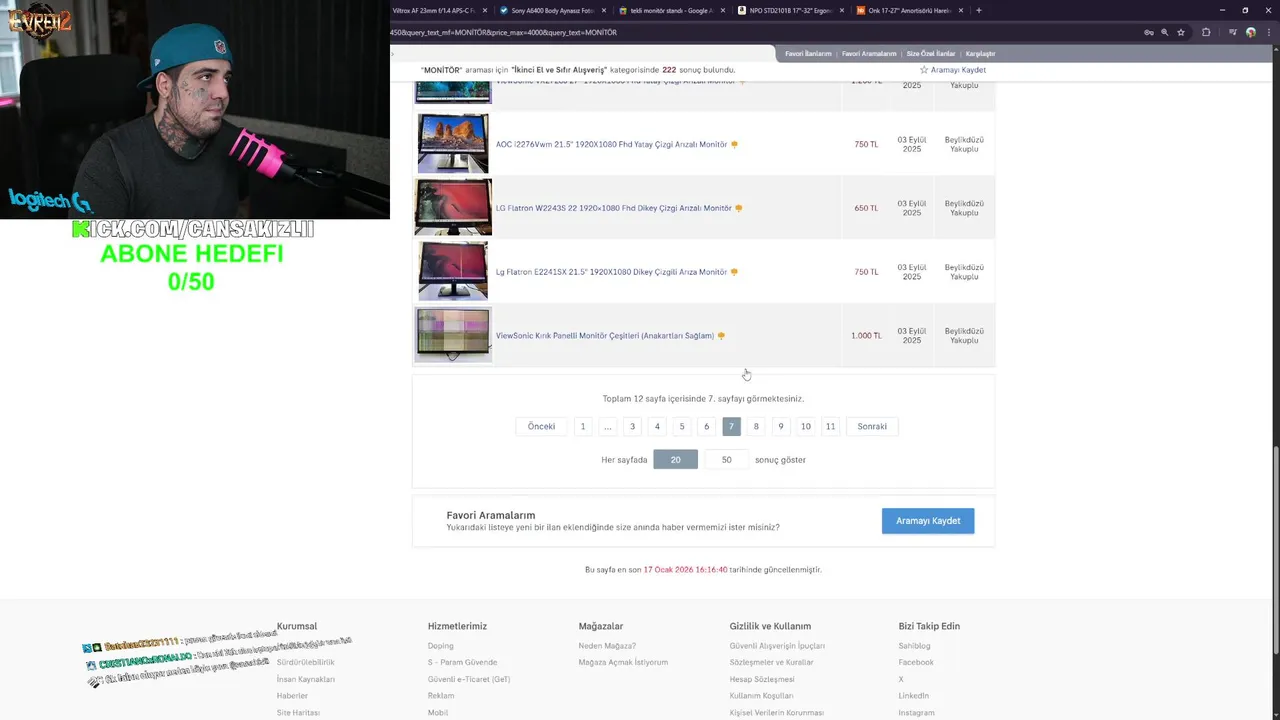Viewport: 1280px width, 720px height.
Task: Close the tekli monitör standı tab
Action: pyautogui.click(x=723, y=10)
